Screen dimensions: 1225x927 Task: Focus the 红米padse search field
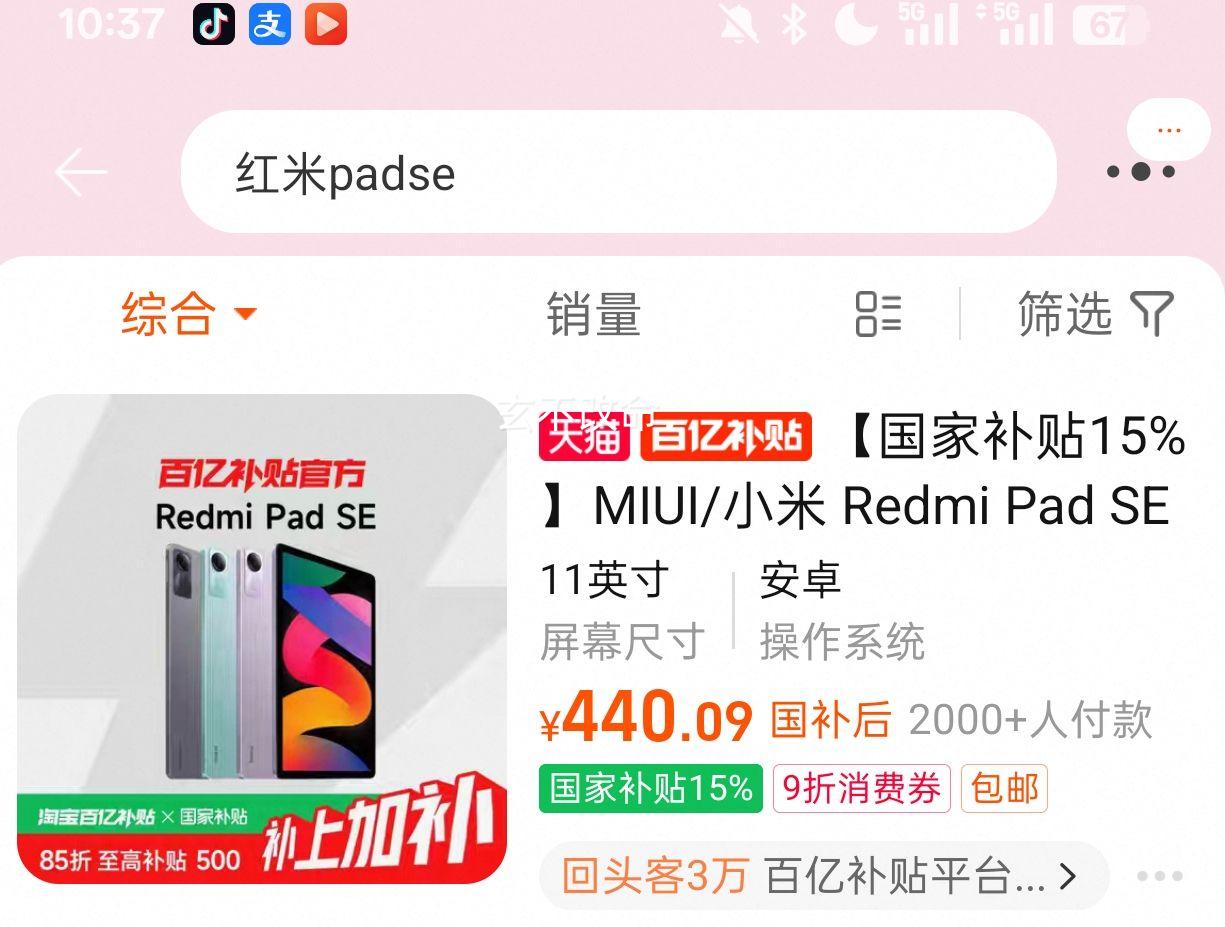[618, 172]
